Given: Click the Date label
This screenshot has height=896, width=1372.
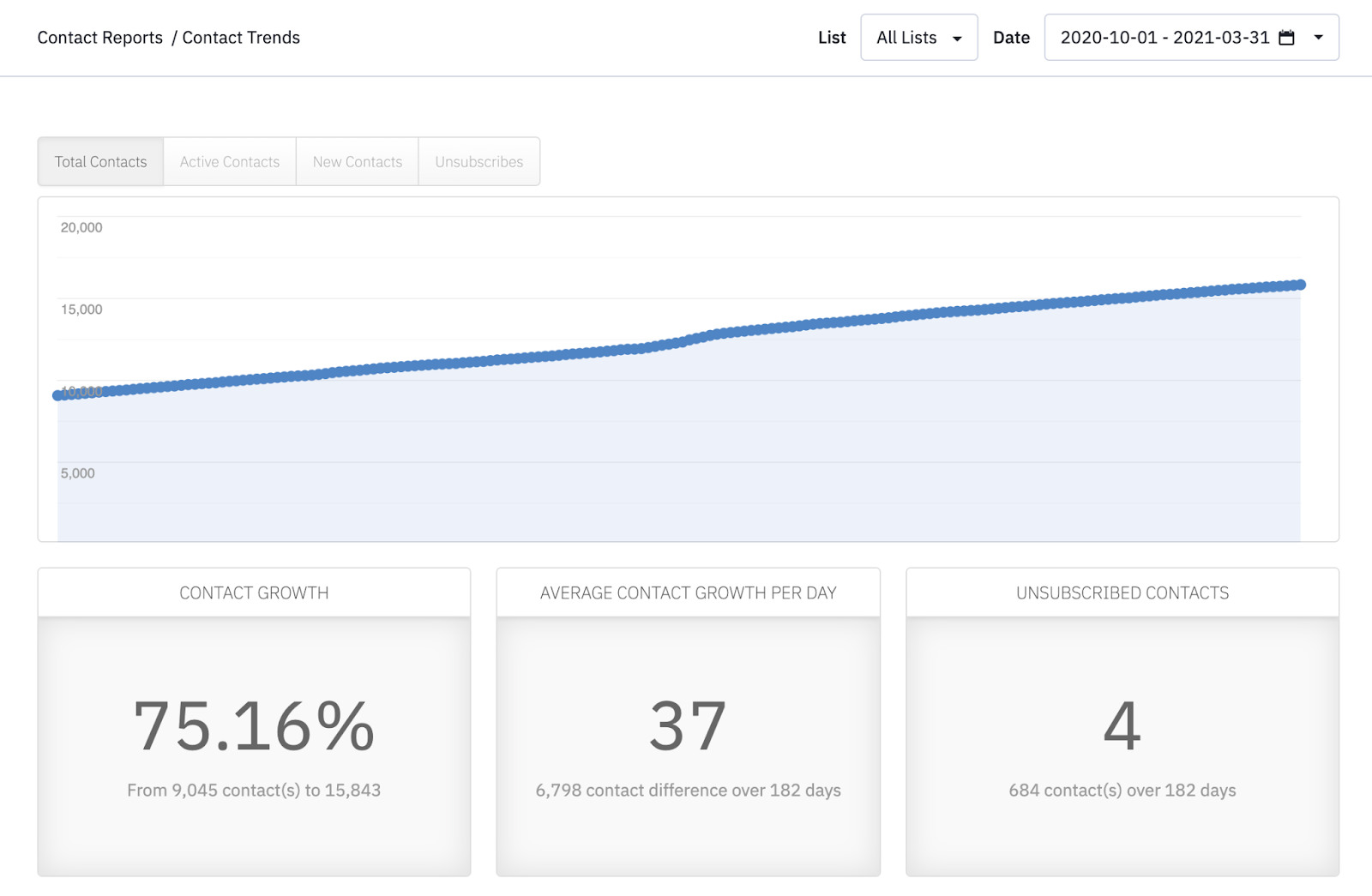Looking at the screenshot, I should point(1012,38).
